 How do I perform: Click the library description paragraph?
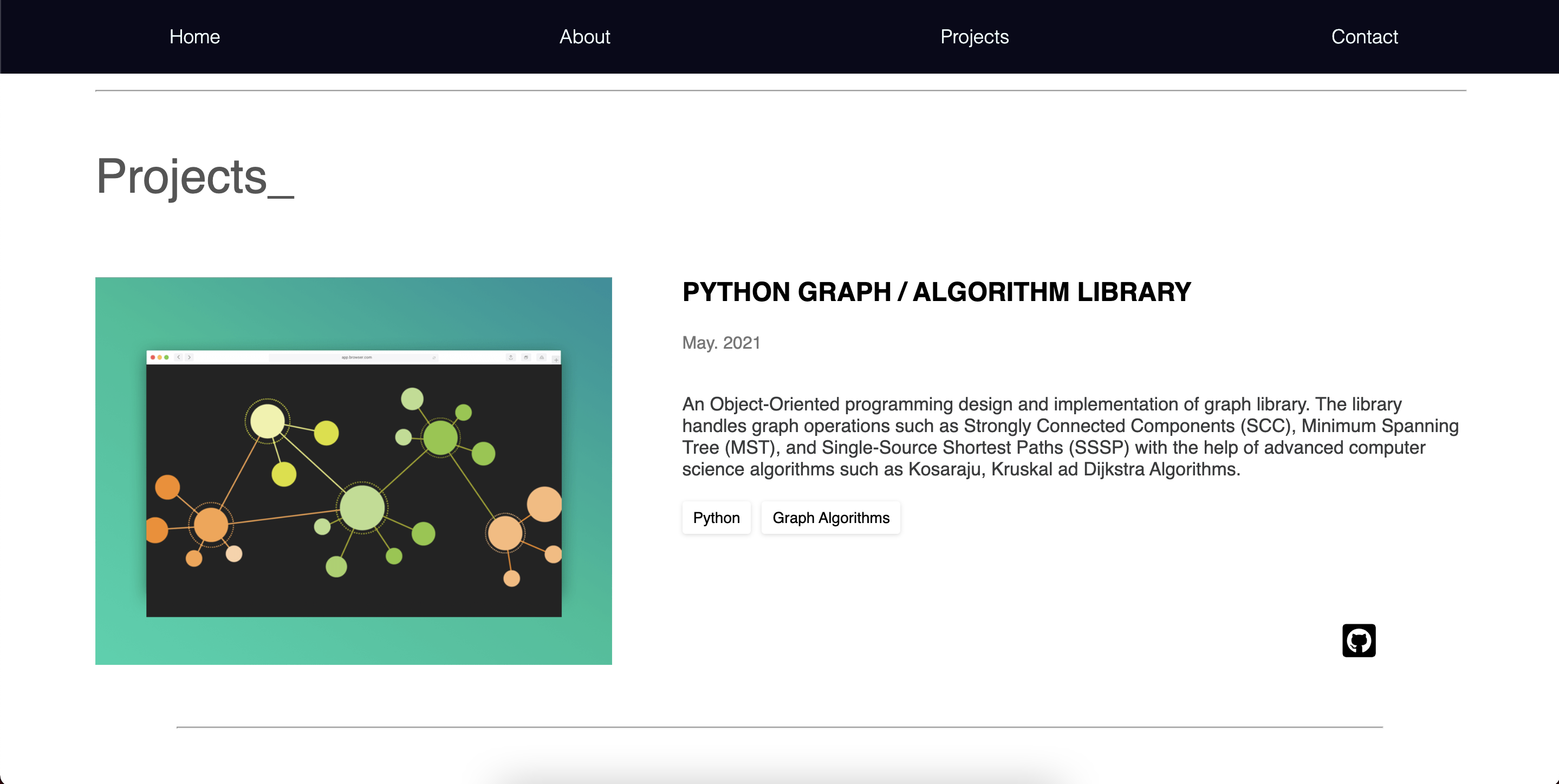(1070, 436)
